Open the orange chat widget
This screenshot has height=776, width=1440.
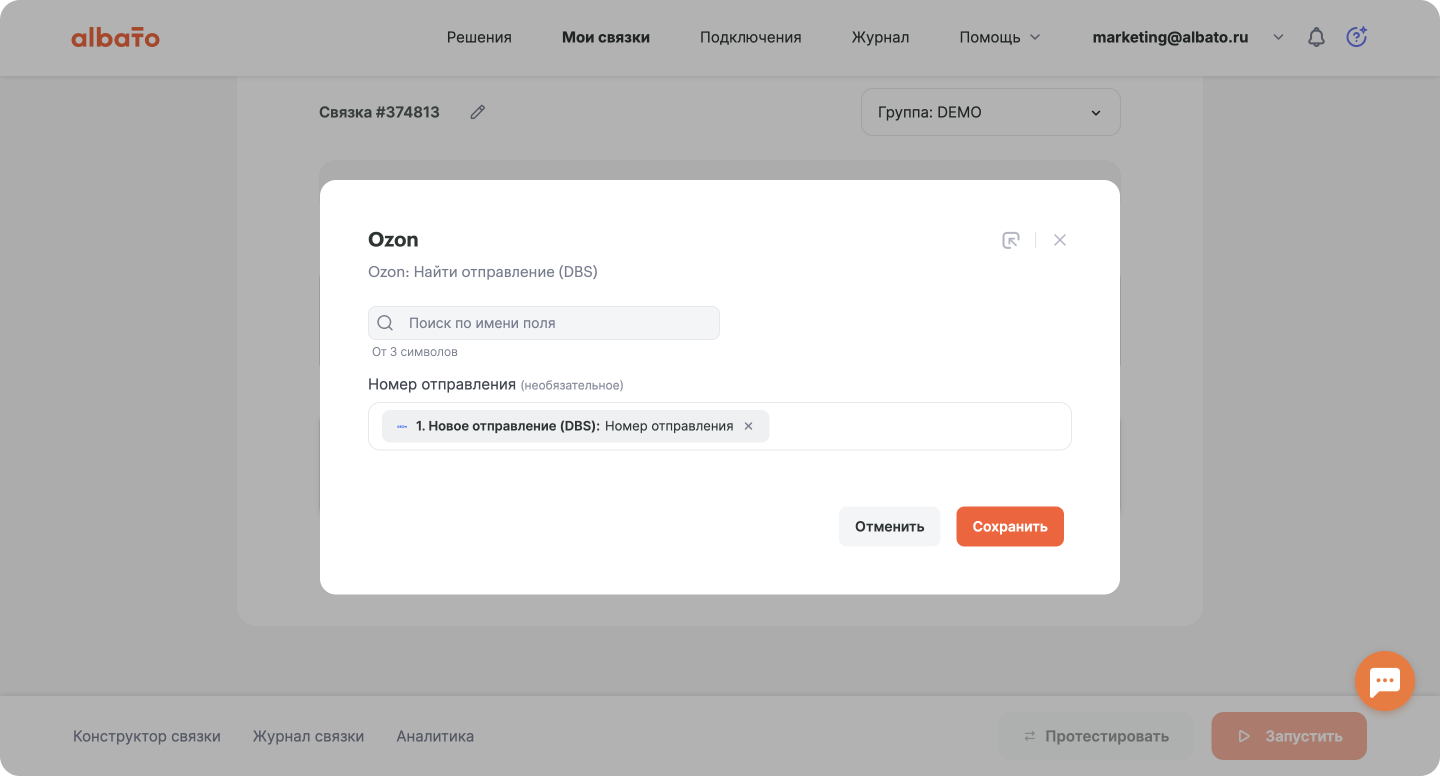[x=1384, y=681]
